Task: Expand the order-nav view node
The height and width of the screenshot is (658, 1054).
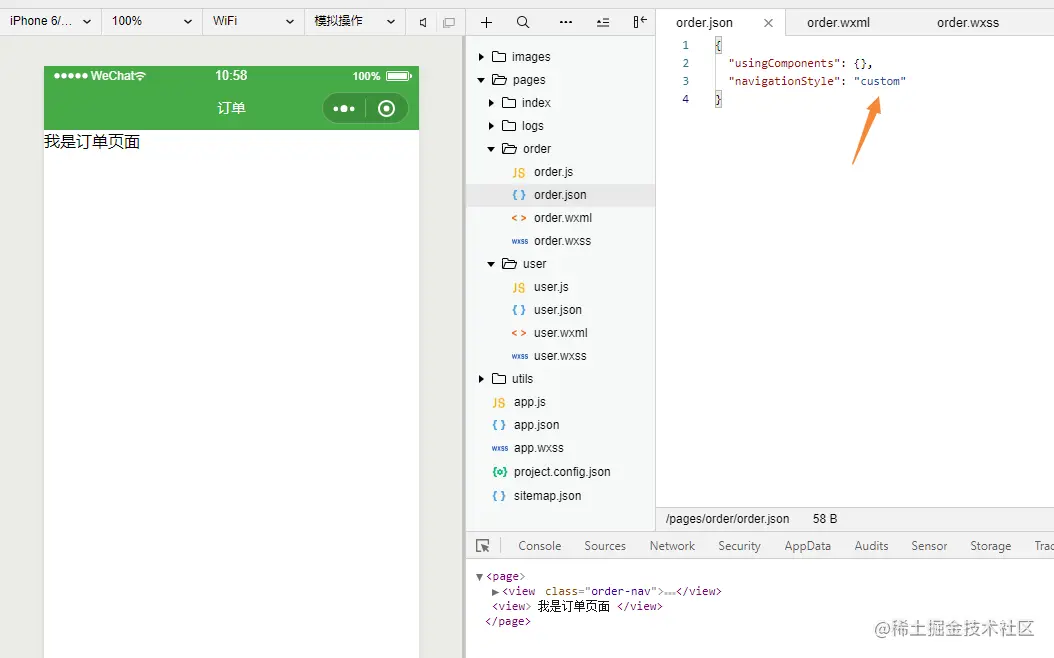Action: click(x=495, y=591)
